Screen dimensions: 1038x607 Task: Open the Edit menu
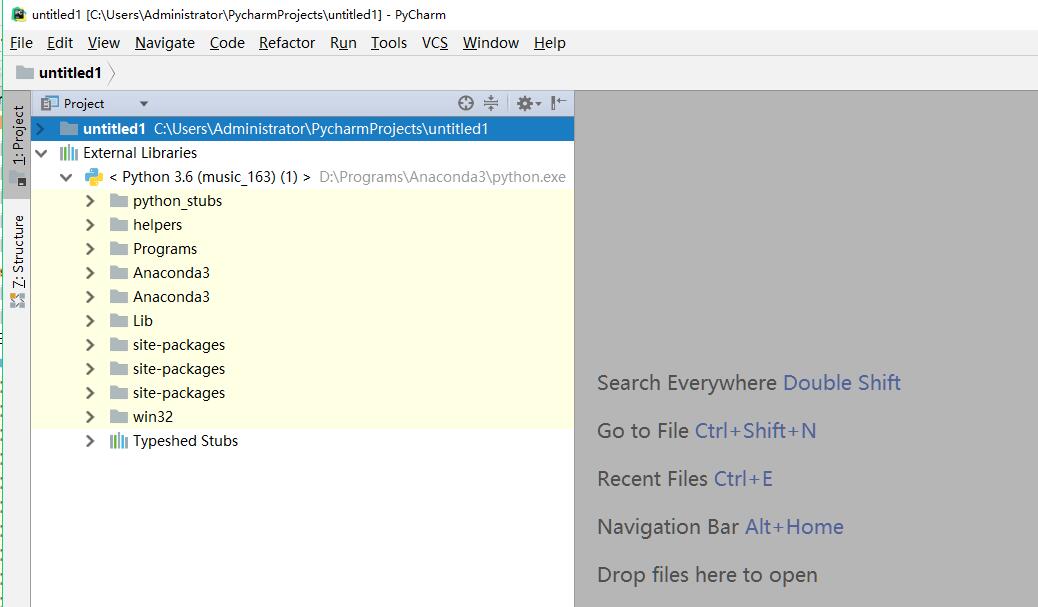60,43
